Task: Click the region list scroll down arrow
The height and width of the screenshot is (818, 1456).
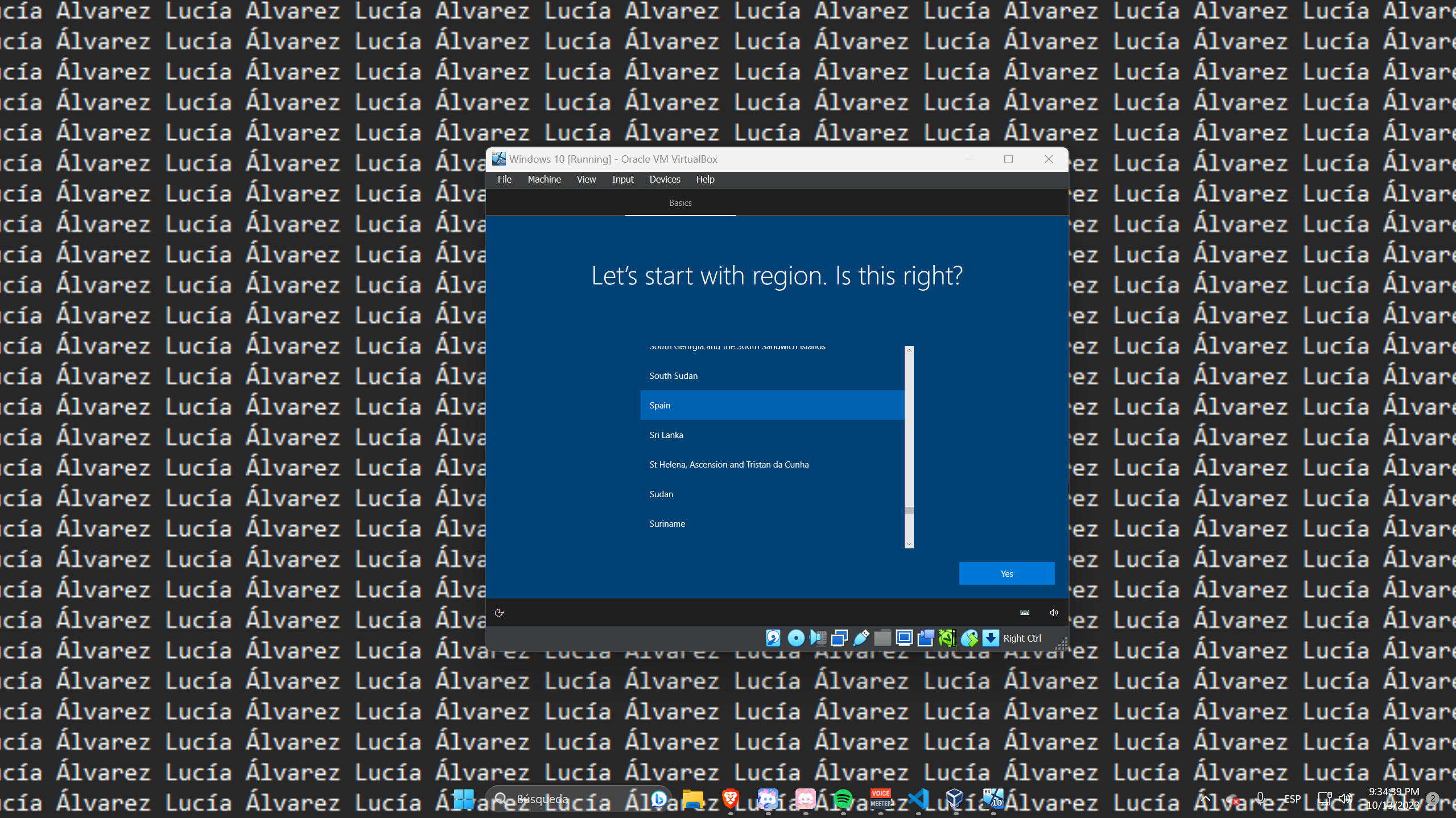Action: (909, 544)
